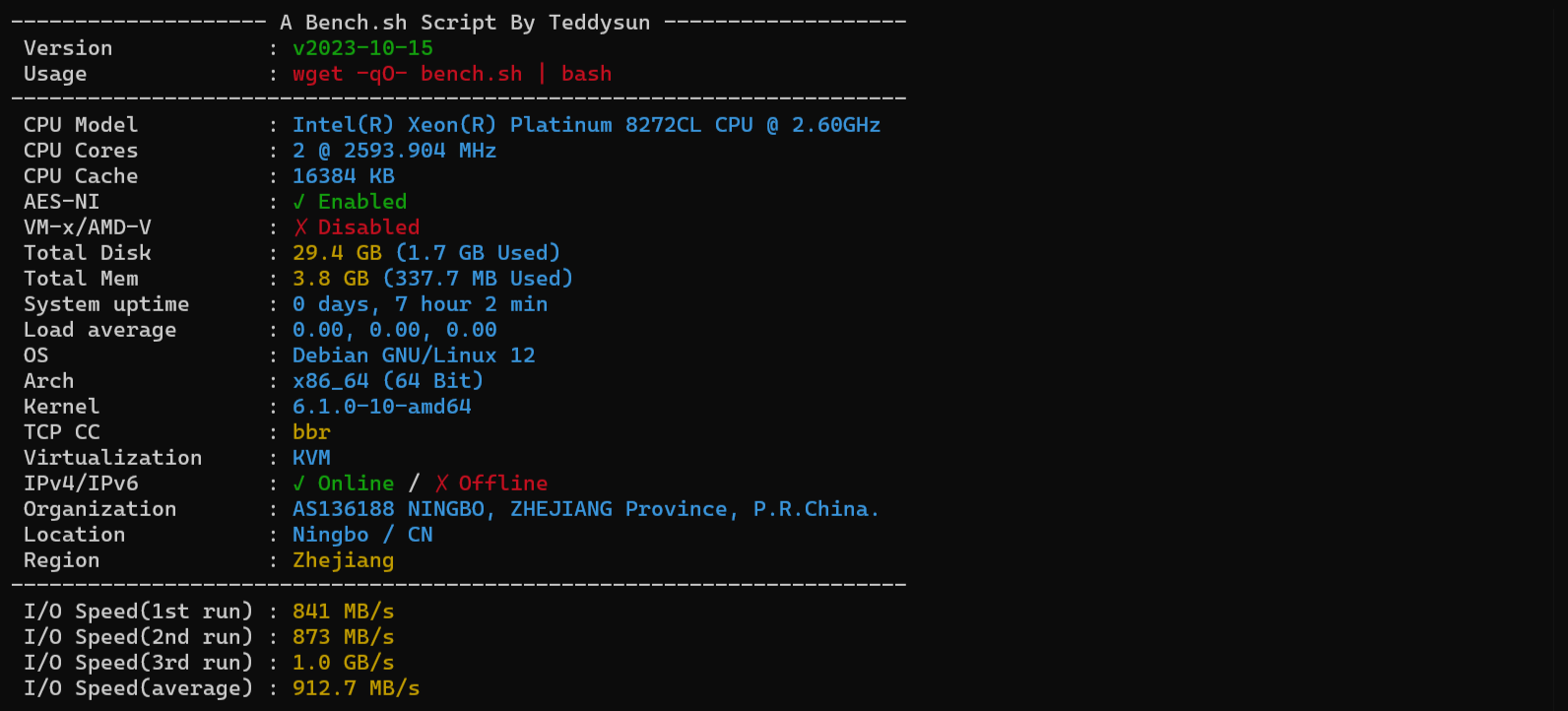Click the CPU model value 'Intel(R) Xeon(R) Platinum 8272CL'
The height and width of the screenshot is (711, 1568).
497,125
